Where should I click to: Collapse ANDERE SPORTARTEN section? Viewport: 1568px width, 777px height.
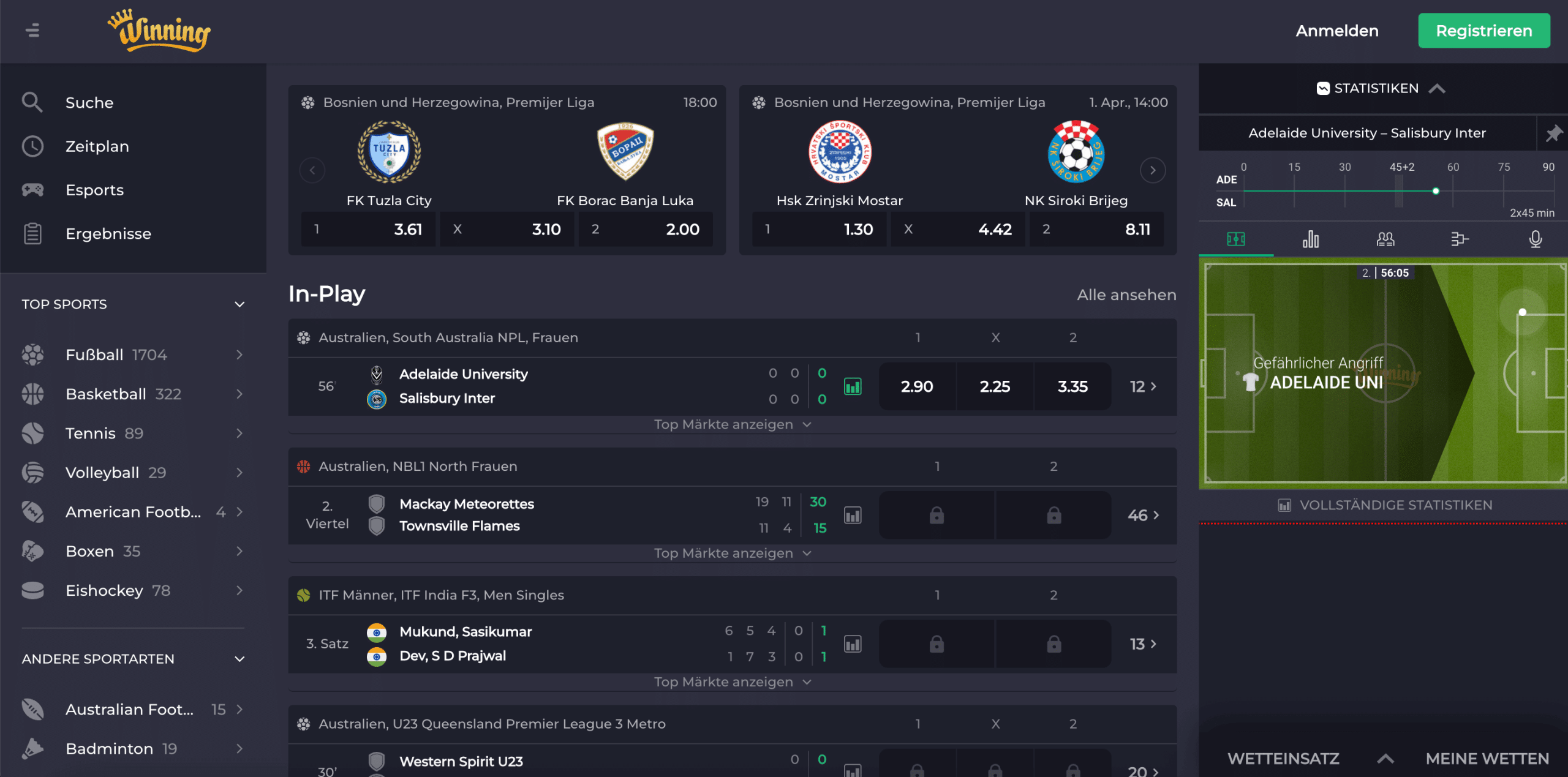point(239,659)
